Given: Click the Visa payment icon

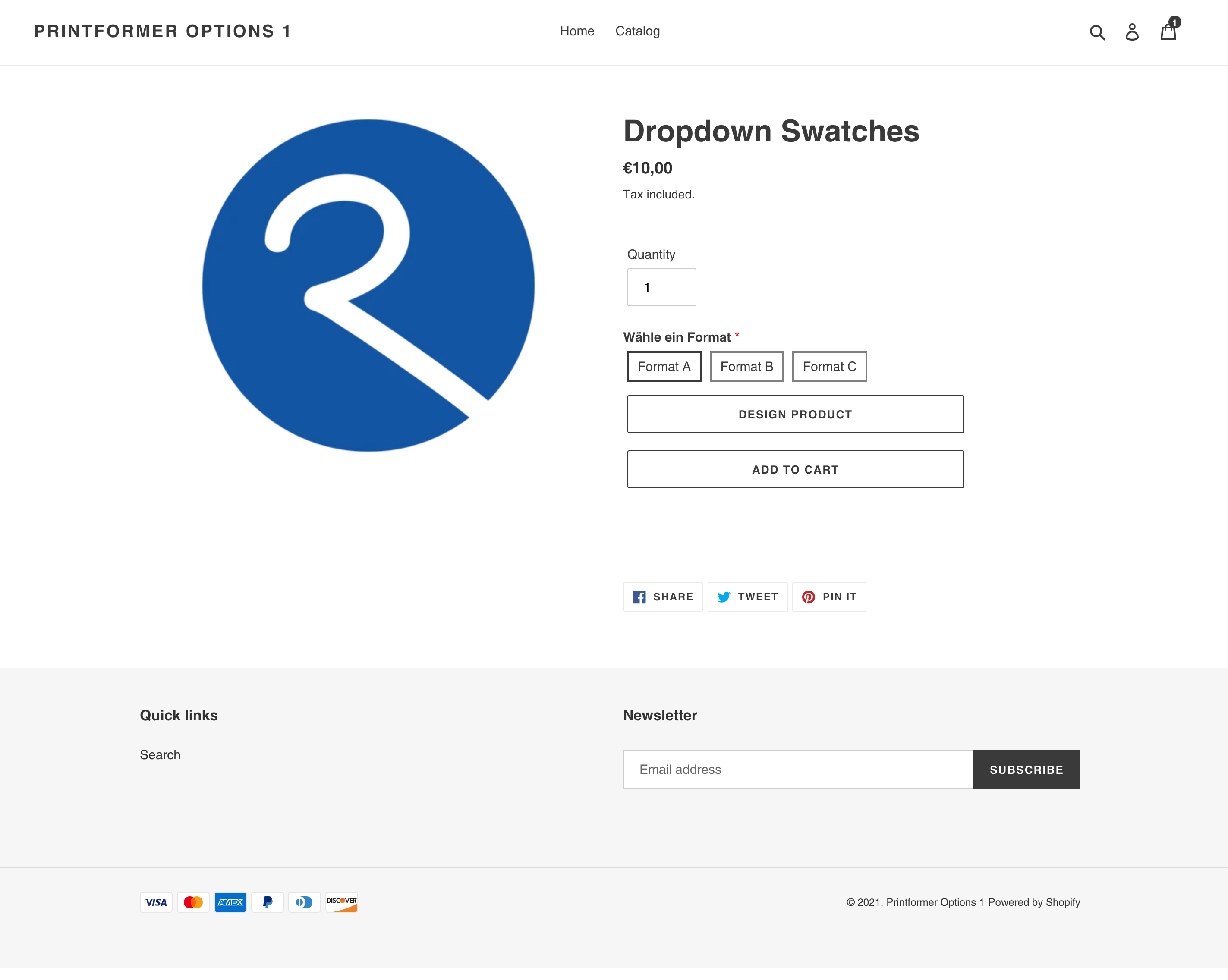Looking at the screenshot, I should 156,902.
